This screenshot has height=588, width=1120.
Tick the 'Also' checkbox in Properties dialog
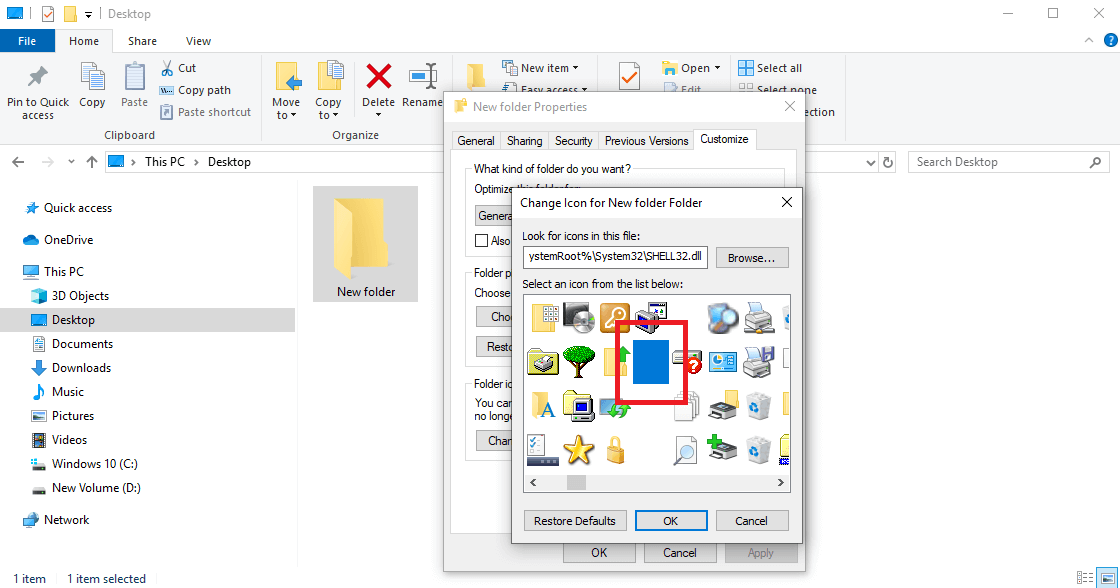482,241
